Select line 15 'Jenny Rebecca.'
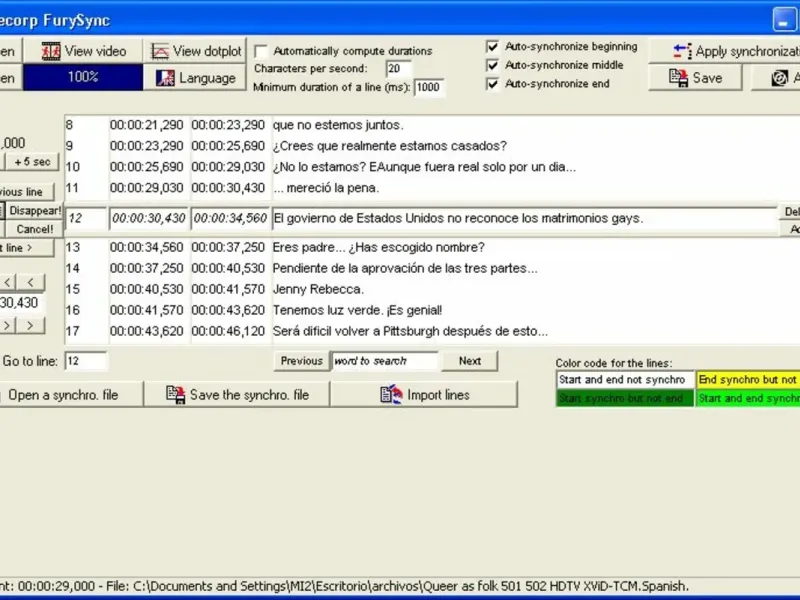The image size is (800, 600). [x=318, y=289]
